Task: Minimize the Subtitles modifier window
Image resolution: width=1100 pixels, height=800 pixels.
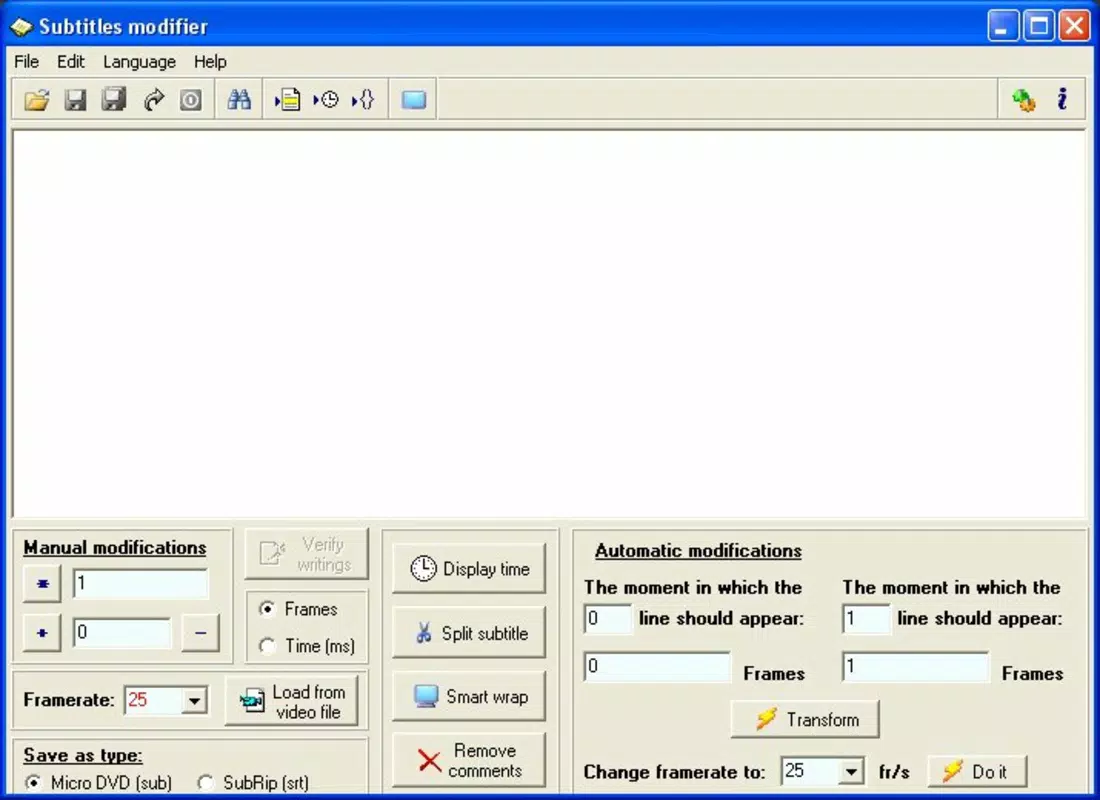Action: 1002,27
